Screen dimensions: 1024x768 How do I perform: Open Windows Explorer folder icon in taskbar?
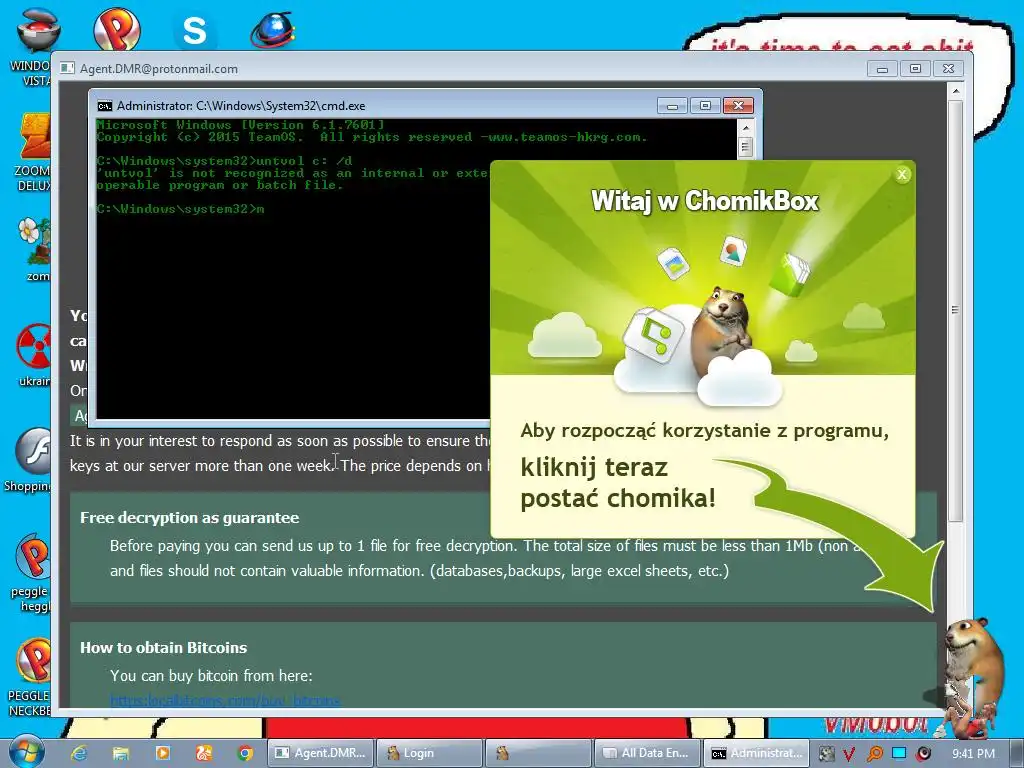pyautogui.click(x=121, y=753)
